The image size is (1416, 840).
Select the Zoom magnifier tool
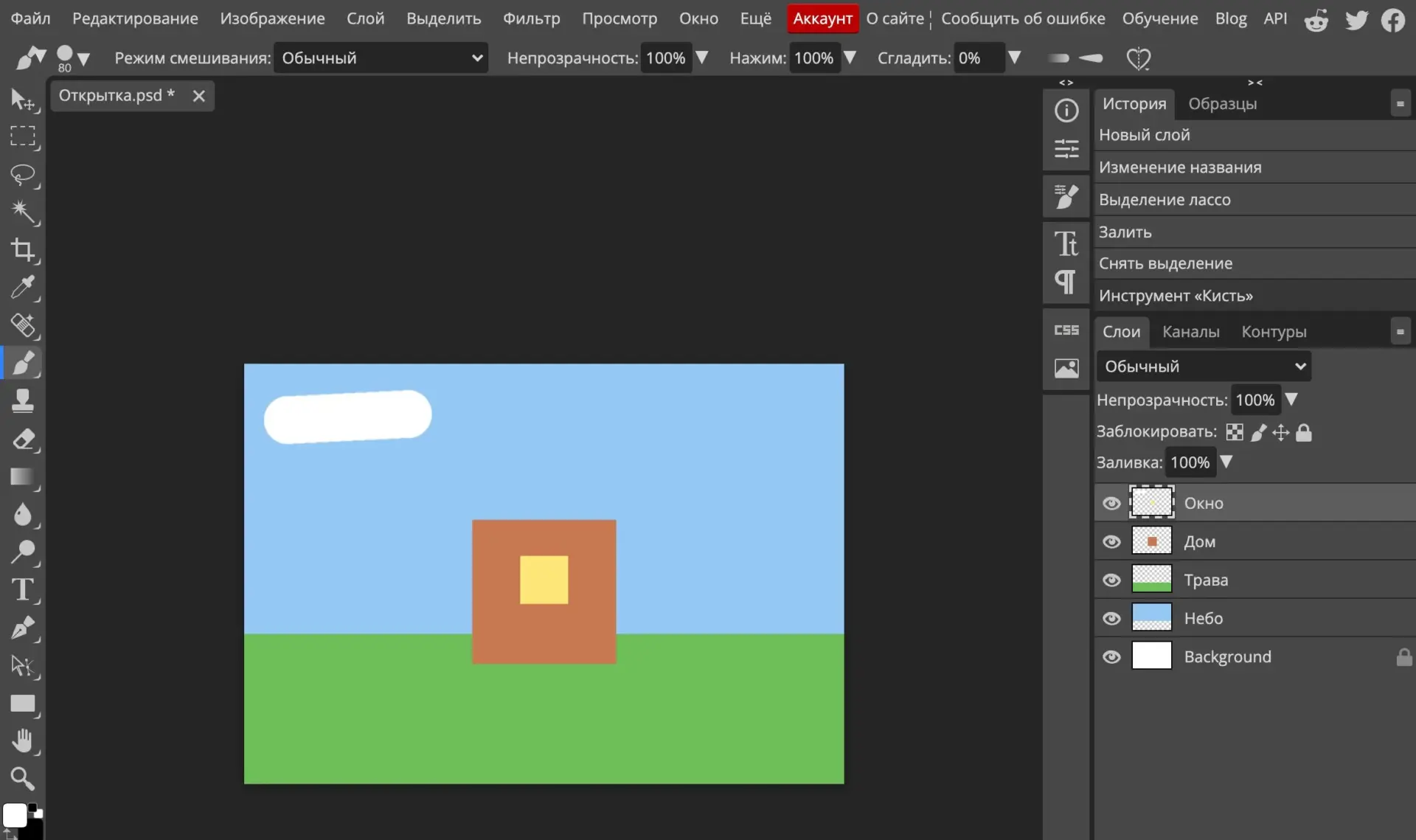[23, 778]
